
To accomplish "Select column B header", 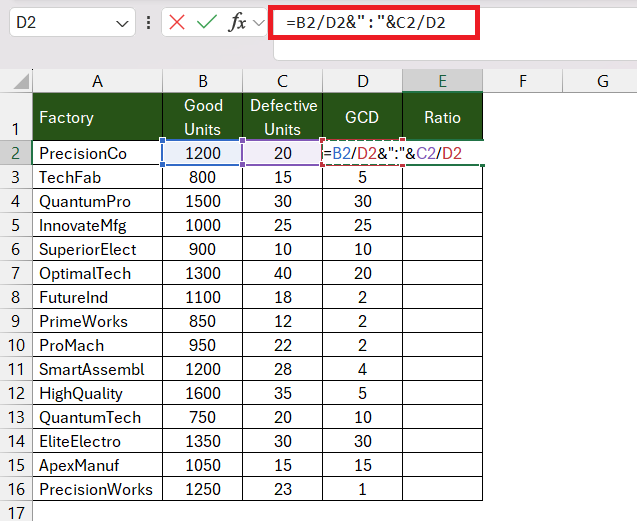I will coord(202,81).
